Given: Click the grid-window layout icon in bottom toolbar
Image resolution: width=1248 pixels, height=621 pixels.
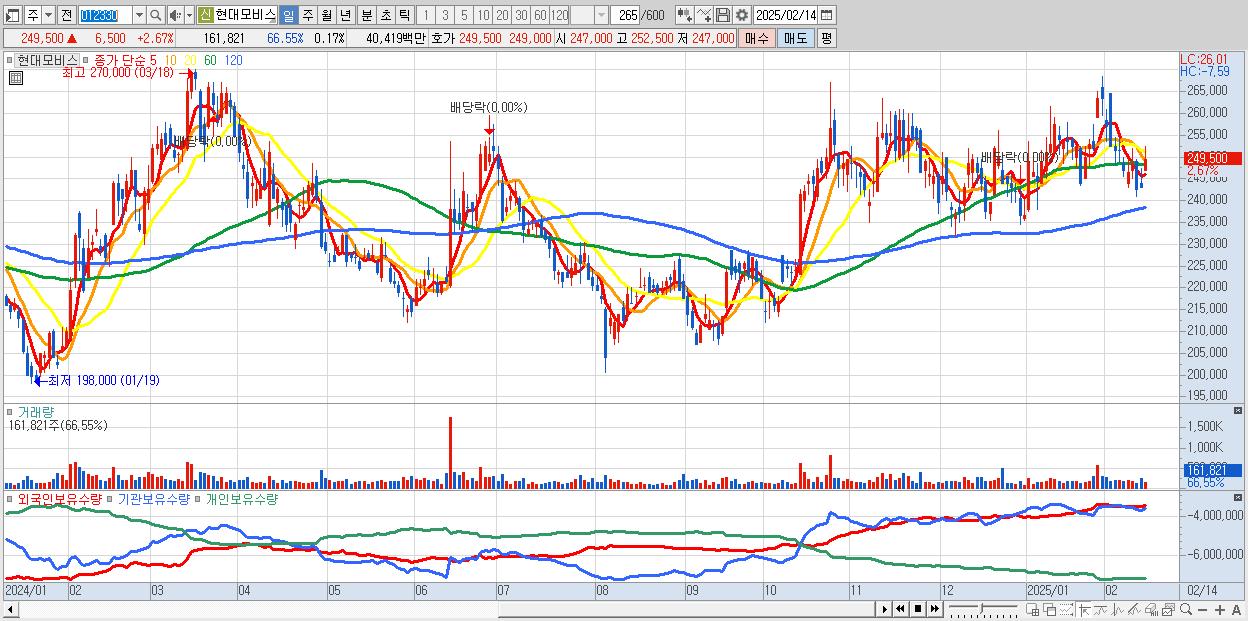Looking at the screenshot, I should coord(1032,610).
